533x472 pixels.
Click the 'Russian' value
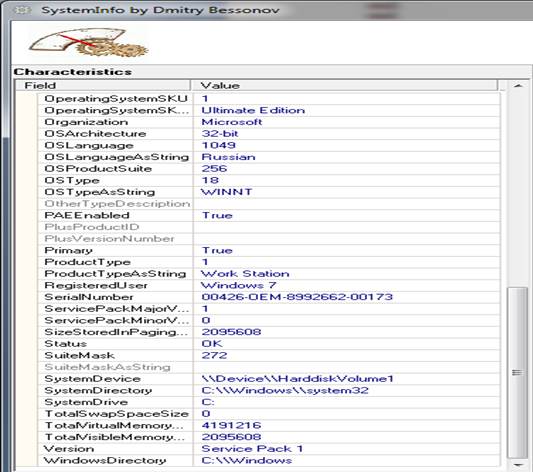click(228, 157)
